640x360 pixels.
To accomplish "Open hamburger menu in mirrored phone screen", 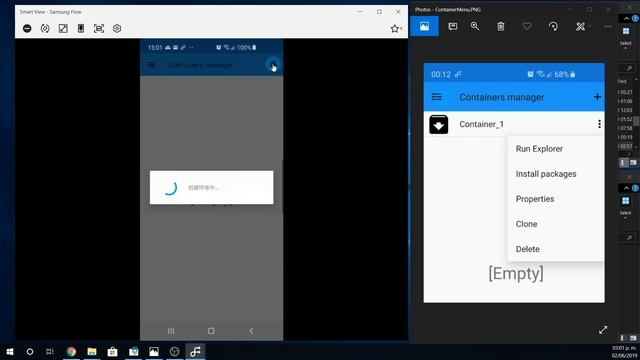I will 151,65.
